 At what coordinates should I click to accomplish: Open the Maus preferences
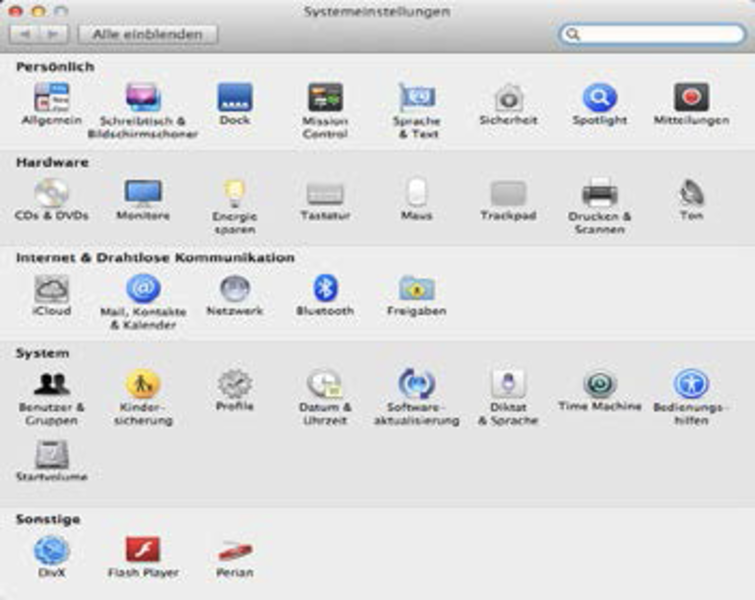417,199
